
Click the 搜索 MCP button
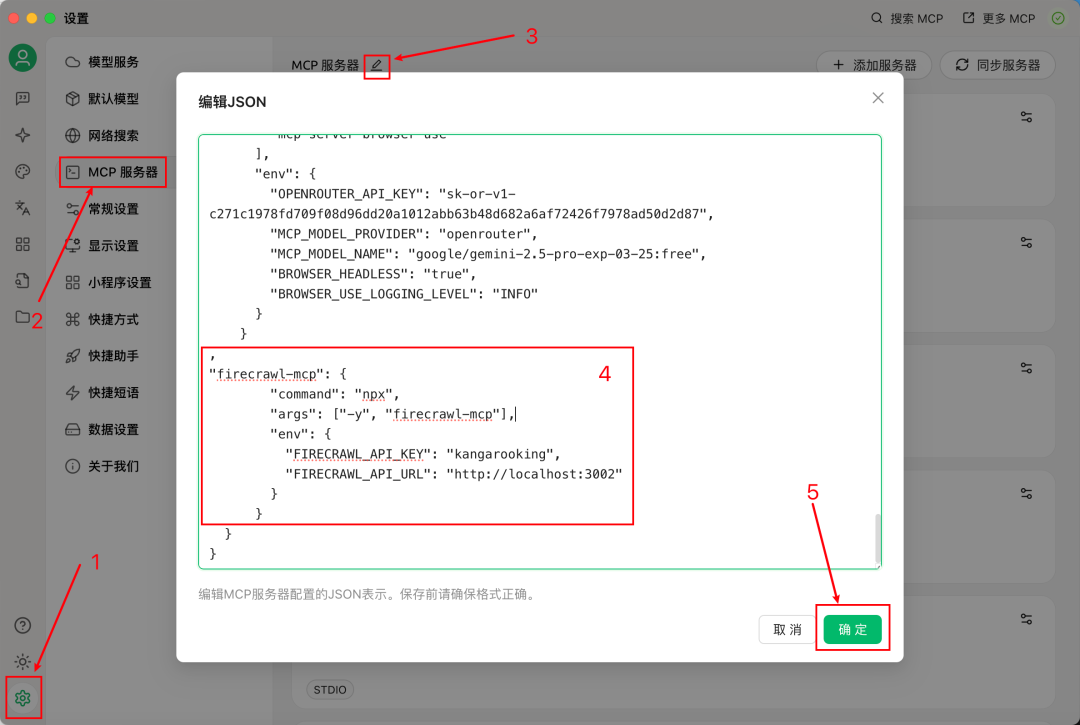tap(906, 19)
